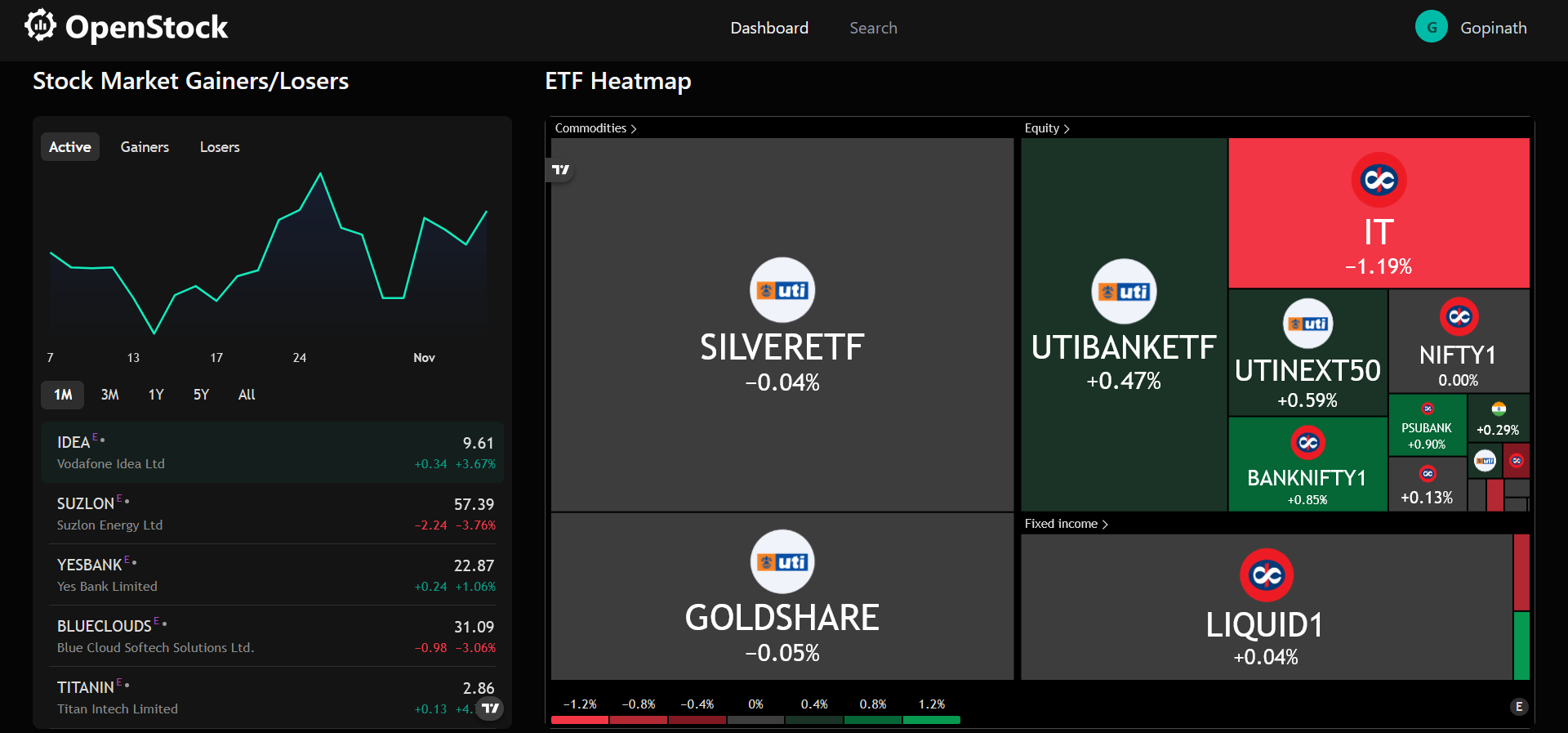
Task: Click the UTIBANKETF +0.47% tile label
Action: point(1124,362)
